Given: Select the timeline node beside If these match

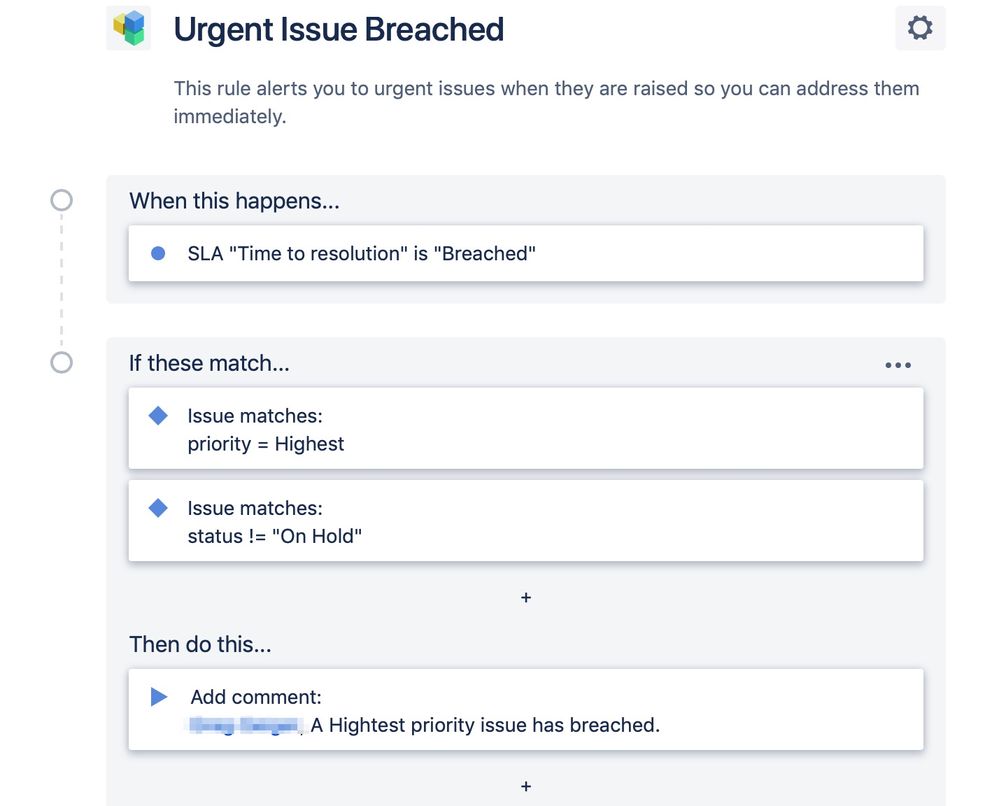Looking at the screenshot, I should pos(61,363).
